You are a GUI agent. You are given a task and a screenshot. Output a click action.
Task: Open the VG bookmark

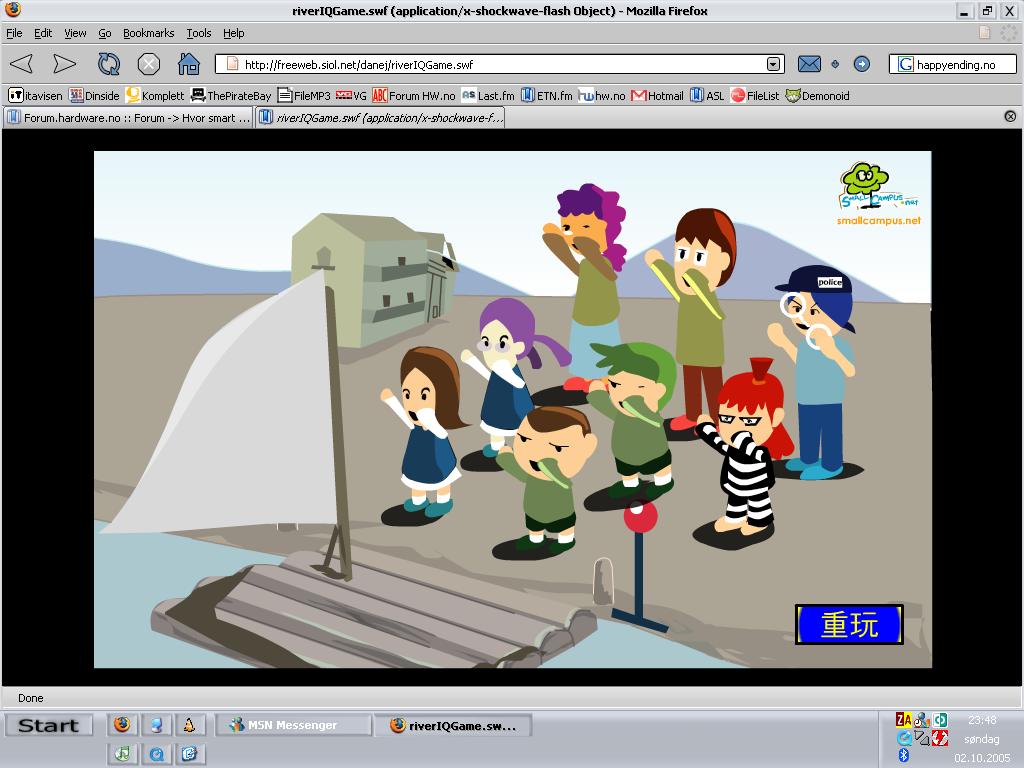(x=351, y=95)
